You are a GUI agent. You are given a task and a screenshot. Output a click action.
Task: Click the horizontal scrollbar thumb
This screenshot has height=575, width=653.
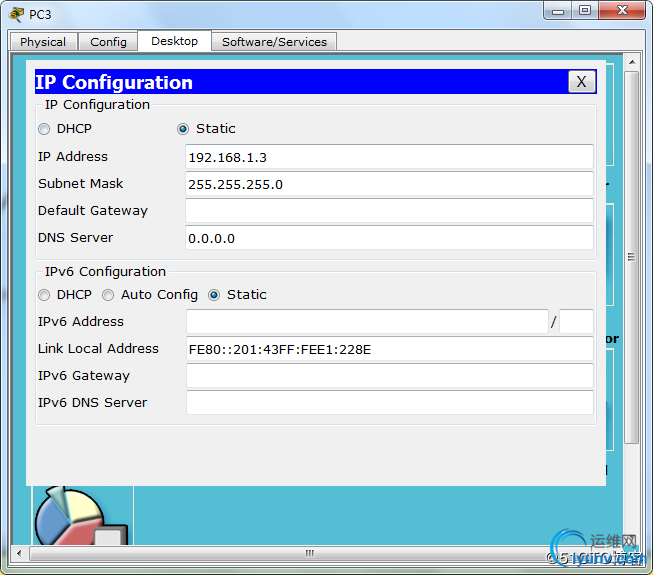[x=309, y=553]
